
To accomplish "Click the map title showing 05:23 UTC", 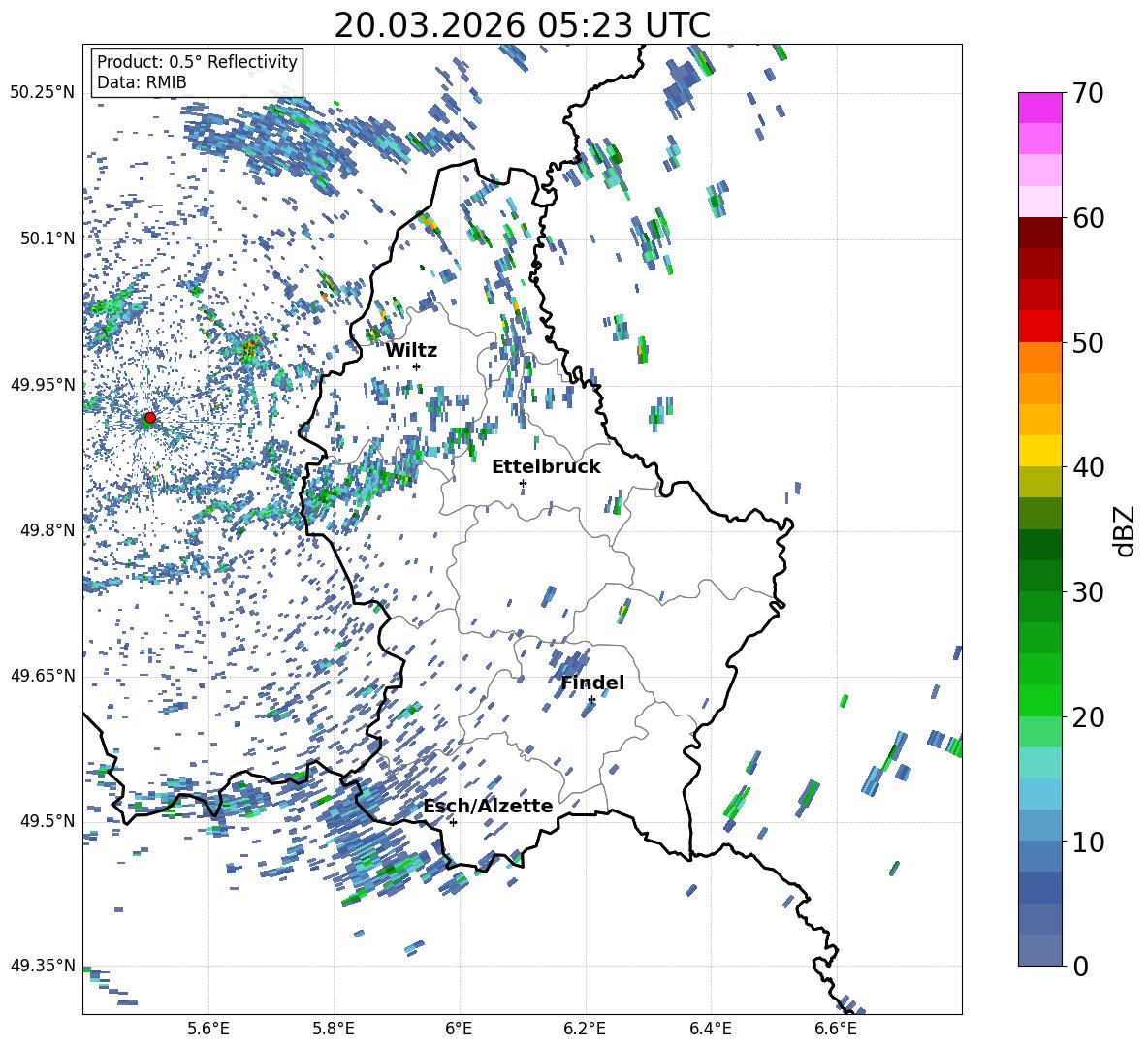I will click(x=522, y=25).
